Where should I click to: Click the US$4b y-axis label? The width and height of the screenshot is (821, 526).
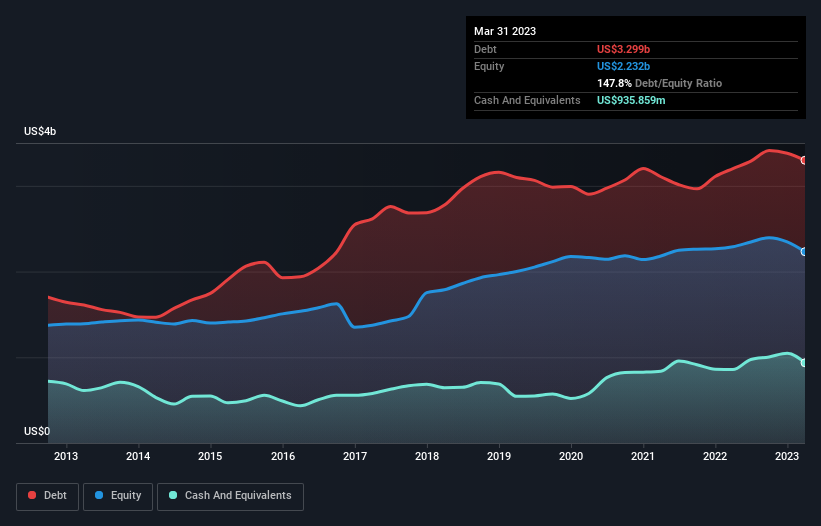(40, 131)
